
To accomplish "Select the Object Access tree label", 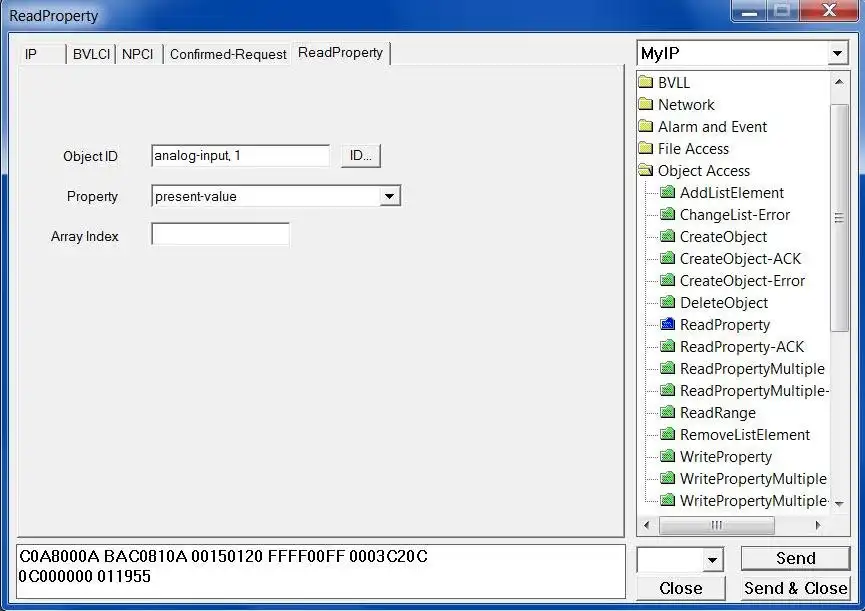I will pyautogui.click(x=704, y=171).
